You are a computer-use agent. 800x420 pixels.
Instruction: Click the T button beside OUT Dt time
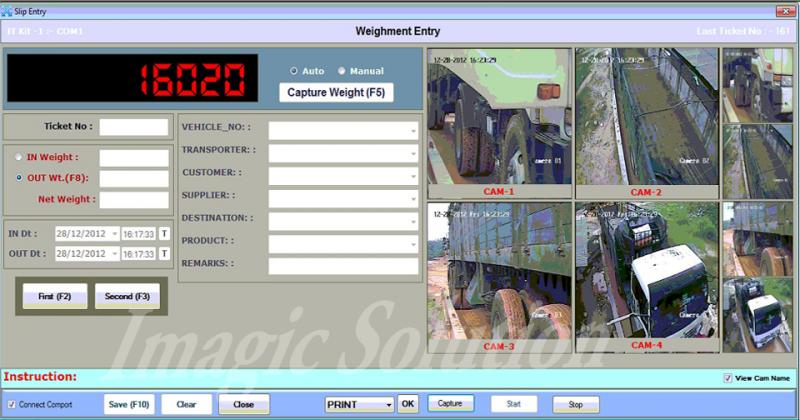pyautogui.click(x=164, y=254)
